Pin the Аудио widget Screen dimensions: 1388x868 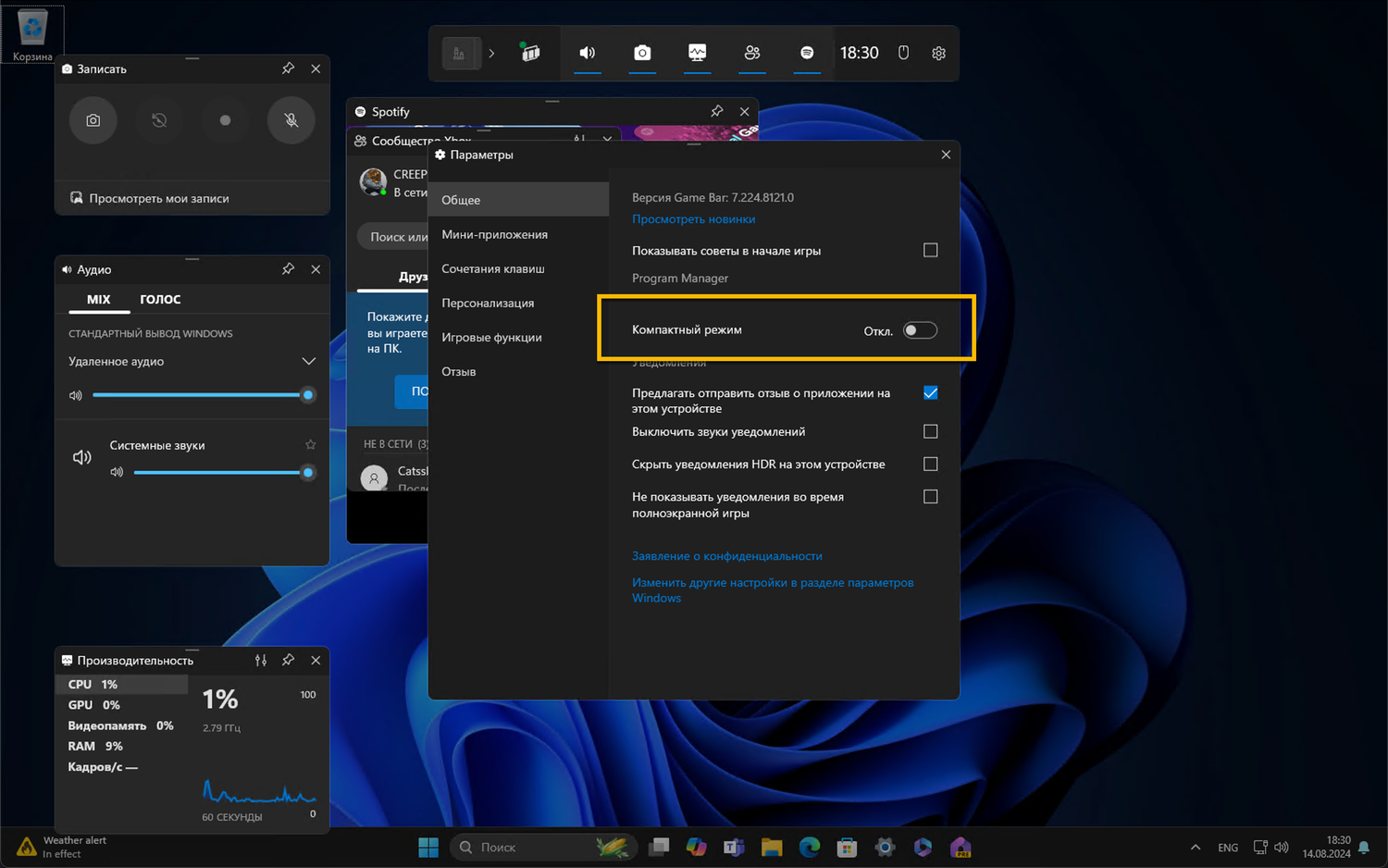tap(289, 269)
